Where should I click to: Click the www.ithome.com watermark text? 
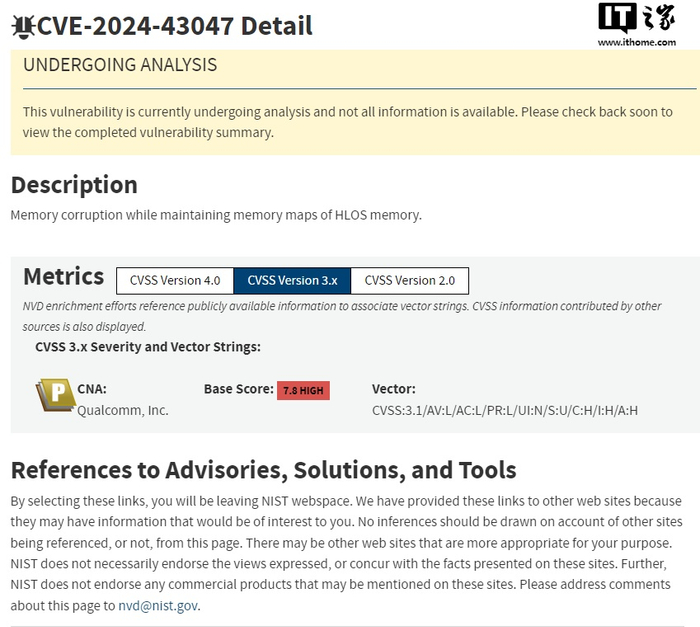pos(636,43)
